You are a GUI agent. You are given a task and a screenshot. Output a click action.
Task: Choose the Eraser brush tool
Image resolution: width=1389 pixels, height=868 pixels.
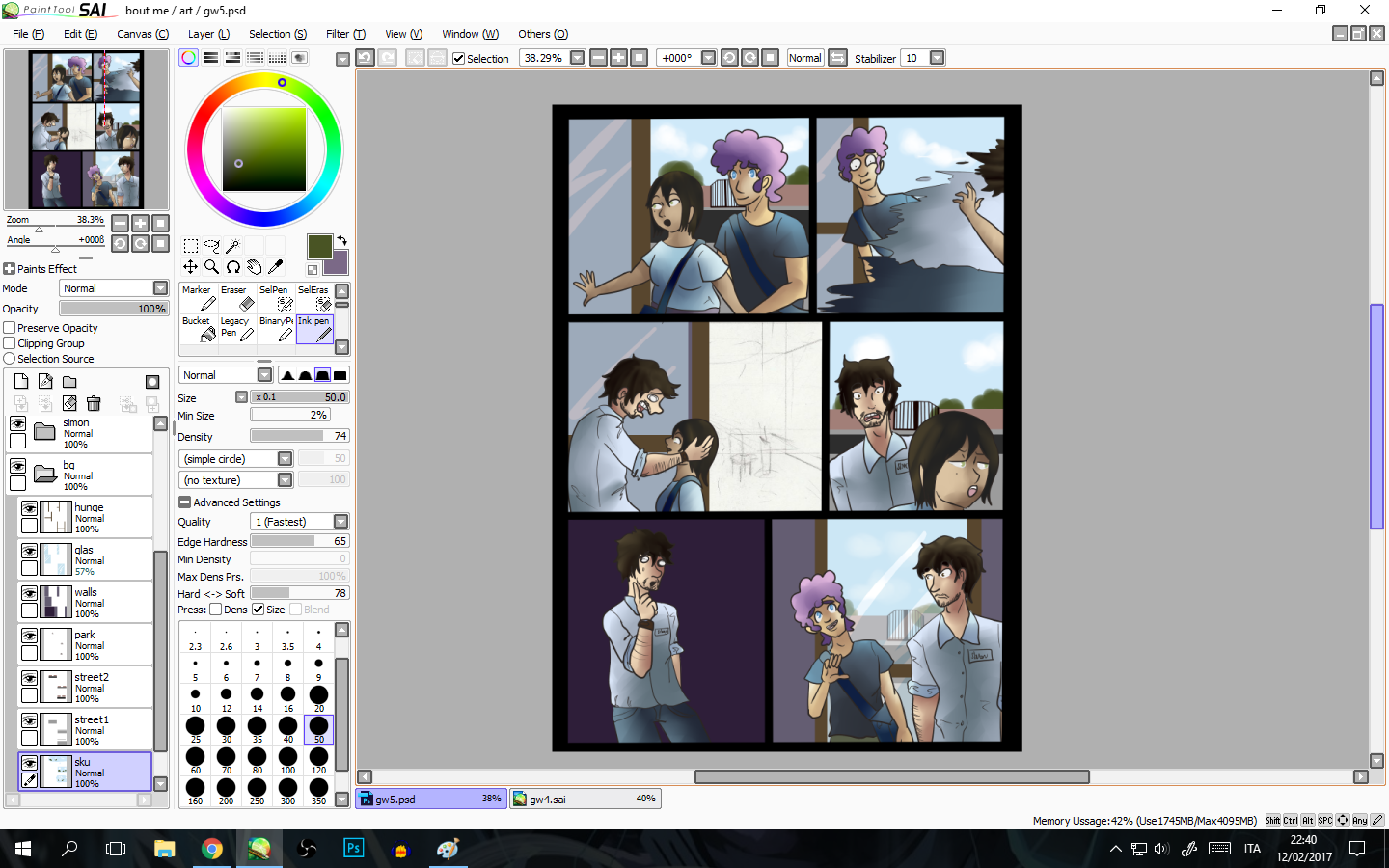(x=235, y=298)
